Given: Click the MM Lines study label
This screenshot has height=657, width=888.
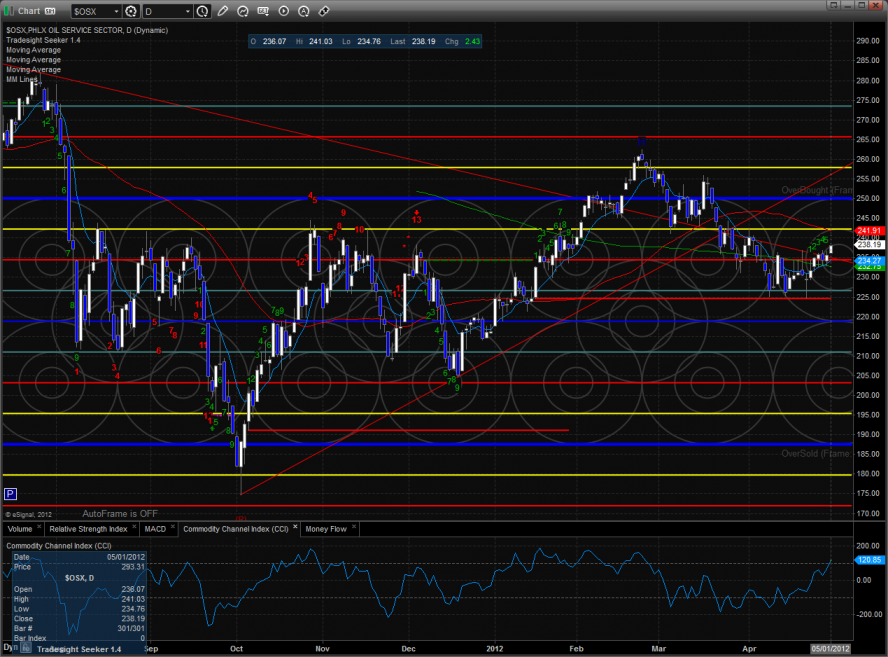Looking at the screenshot, I should 22,78.
